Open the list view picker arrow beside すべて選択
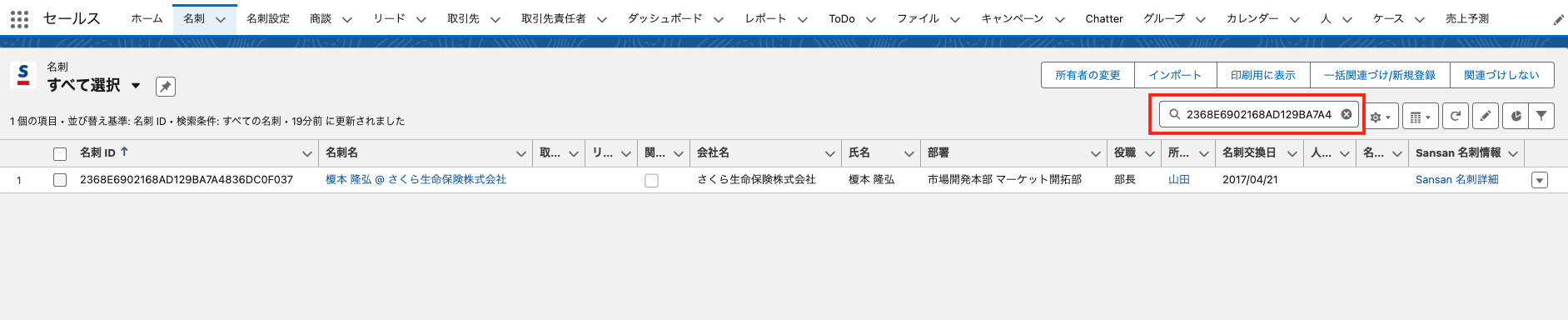The height and width of the screenshot is (320, 1568). (136, 86)
